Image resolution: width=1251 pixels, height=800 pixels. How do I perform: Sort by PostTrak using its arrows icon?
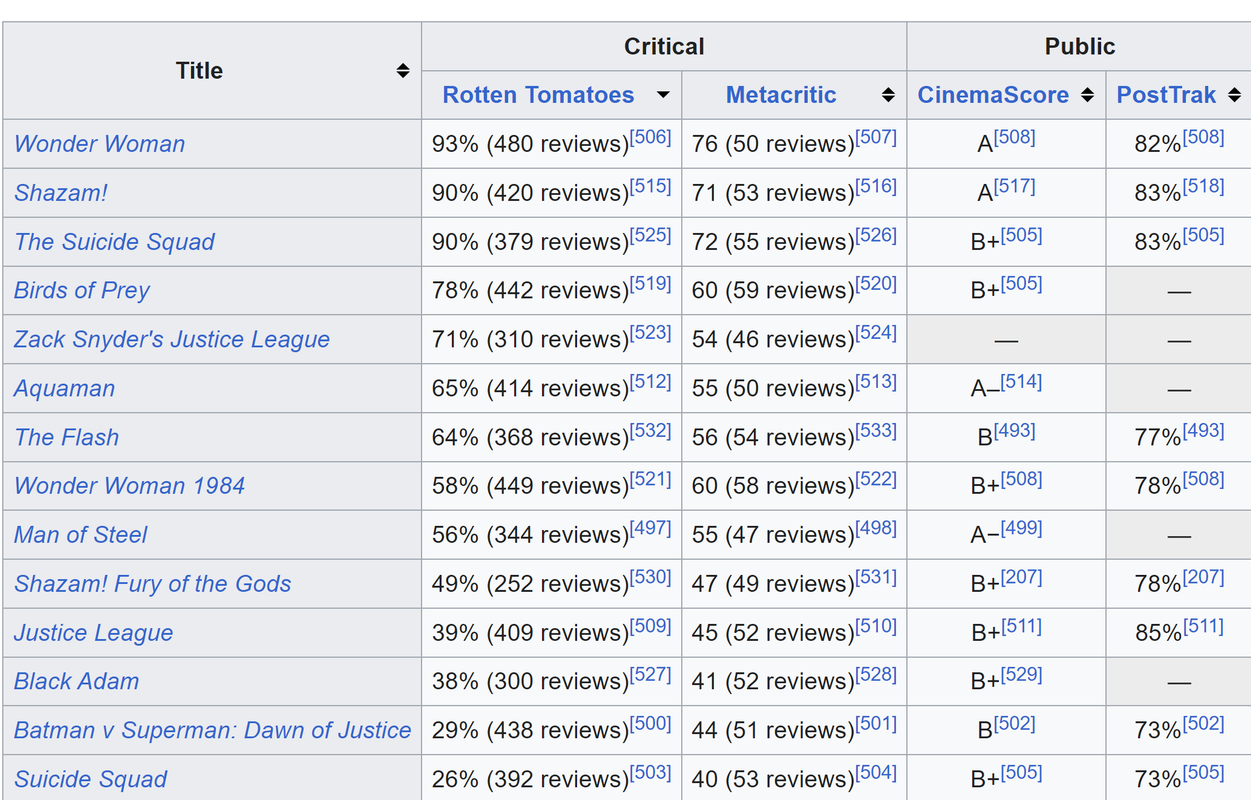1235,95
